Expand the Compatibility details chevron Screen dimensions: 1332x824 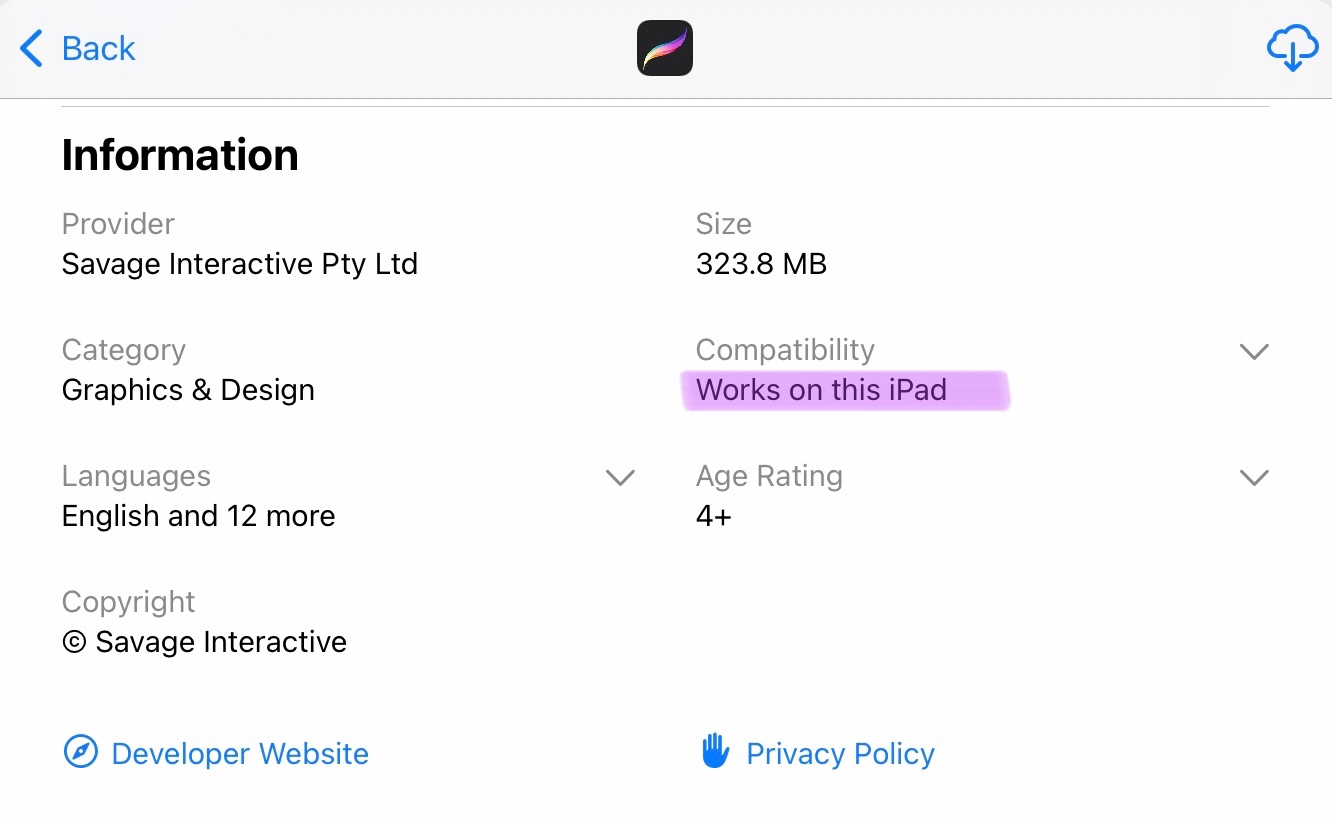point(1253,351)
